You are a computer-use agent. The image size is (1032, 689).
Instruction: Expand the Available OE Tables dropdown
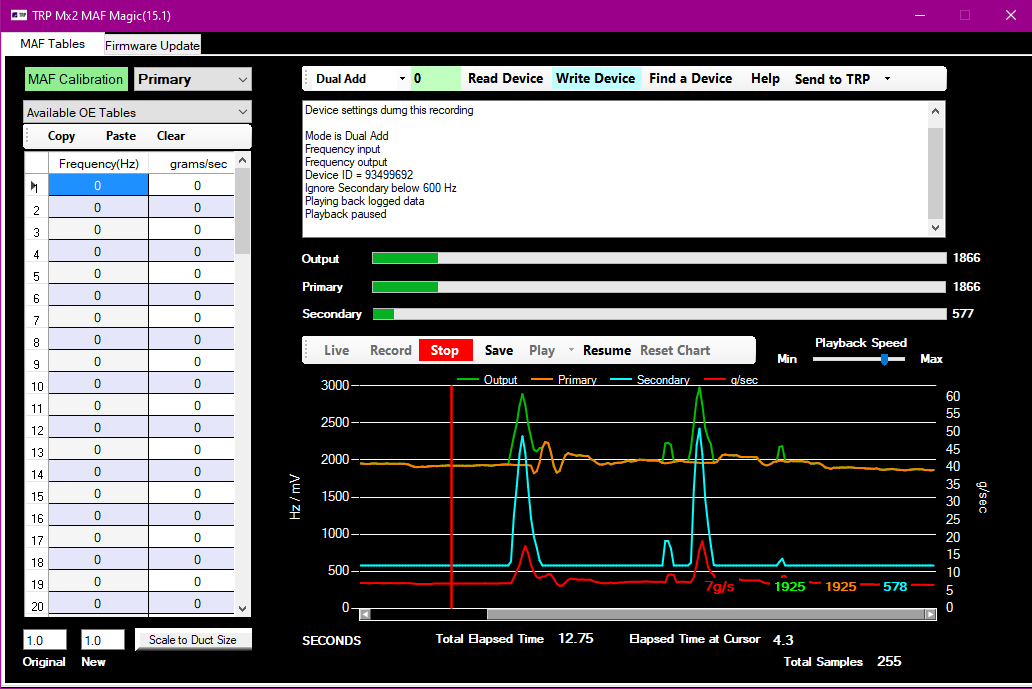click(137, 113)
